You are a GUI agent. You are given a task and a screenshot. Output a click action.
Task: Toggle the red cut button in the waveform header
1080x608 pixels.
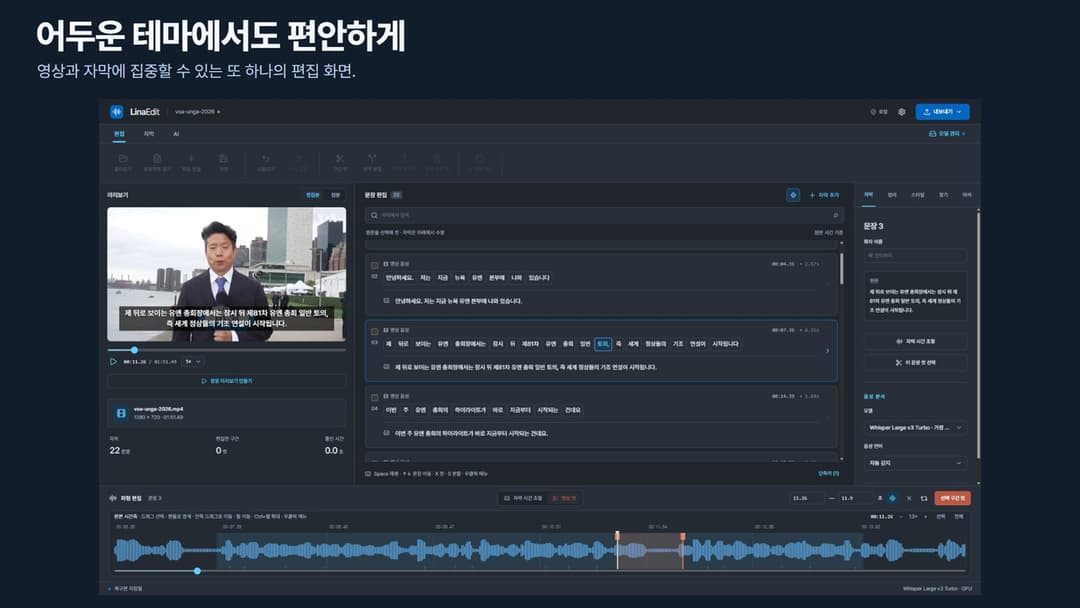pos(565,498)
